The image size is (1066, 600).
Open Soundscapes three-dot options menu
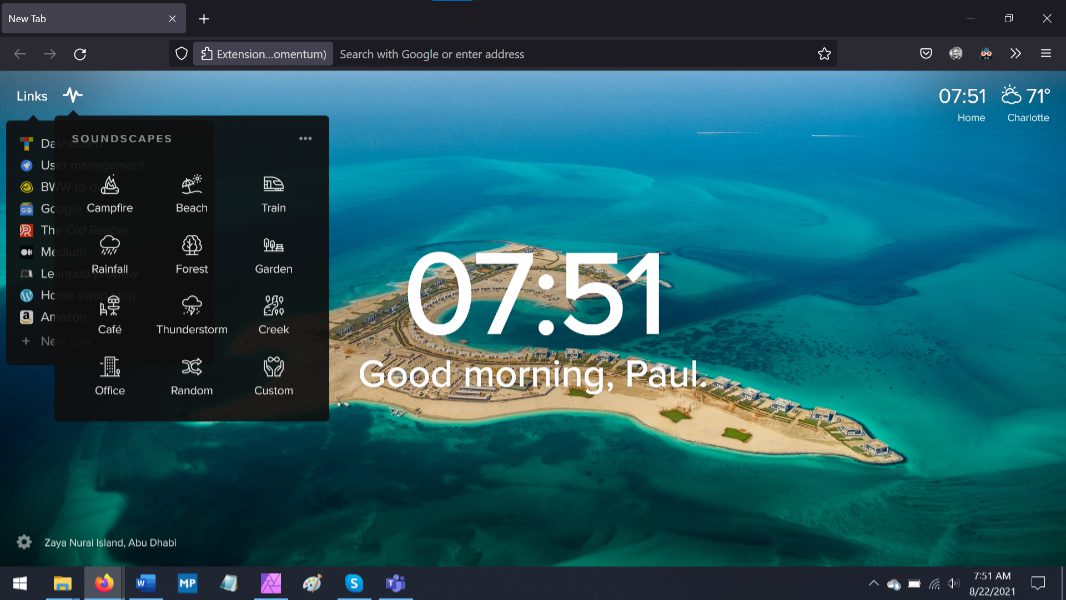coord(305,139)
